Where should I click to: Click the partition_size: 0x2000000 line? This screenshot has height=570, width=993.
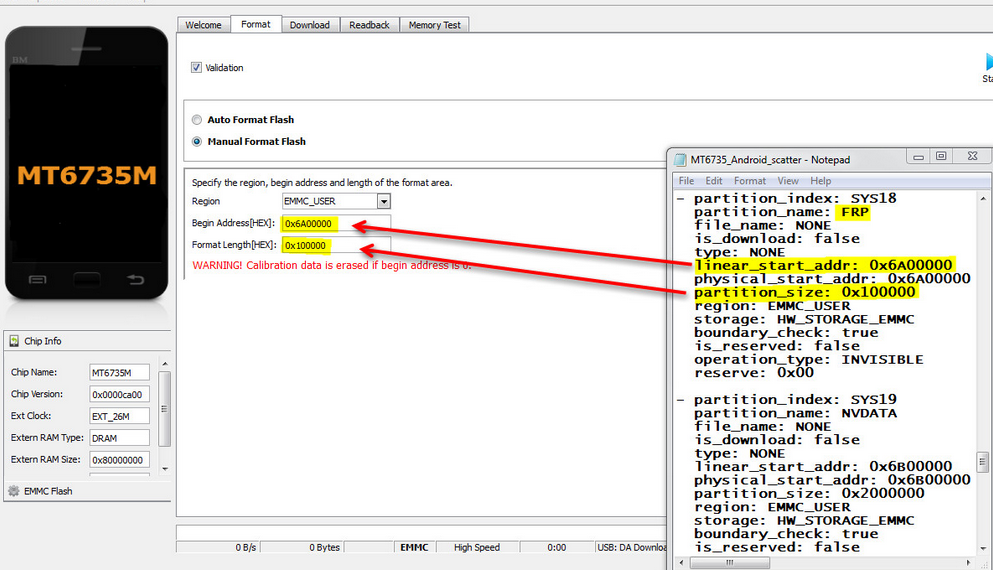pos(809,493)
